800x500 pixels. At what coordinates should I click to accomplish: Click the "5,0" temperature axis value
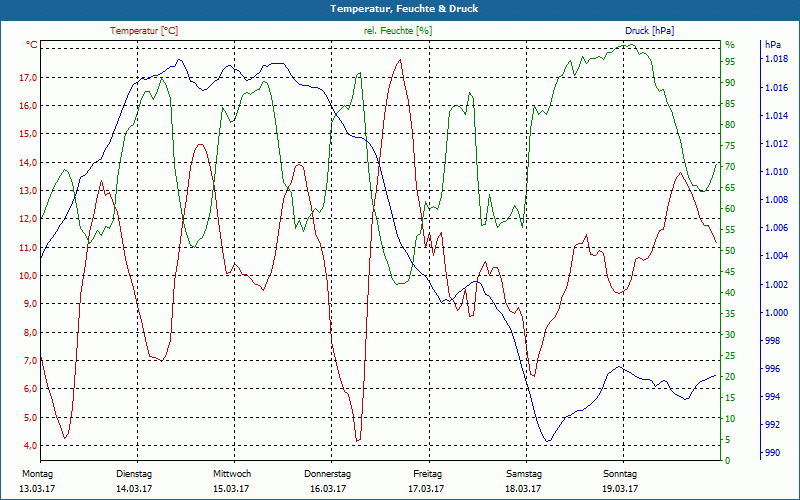tap(31, 417)
